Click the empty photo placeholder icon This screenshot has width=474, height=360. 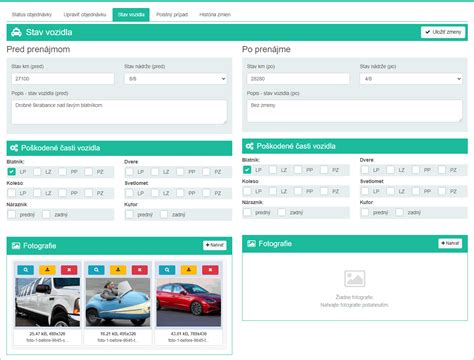point(354,279)
